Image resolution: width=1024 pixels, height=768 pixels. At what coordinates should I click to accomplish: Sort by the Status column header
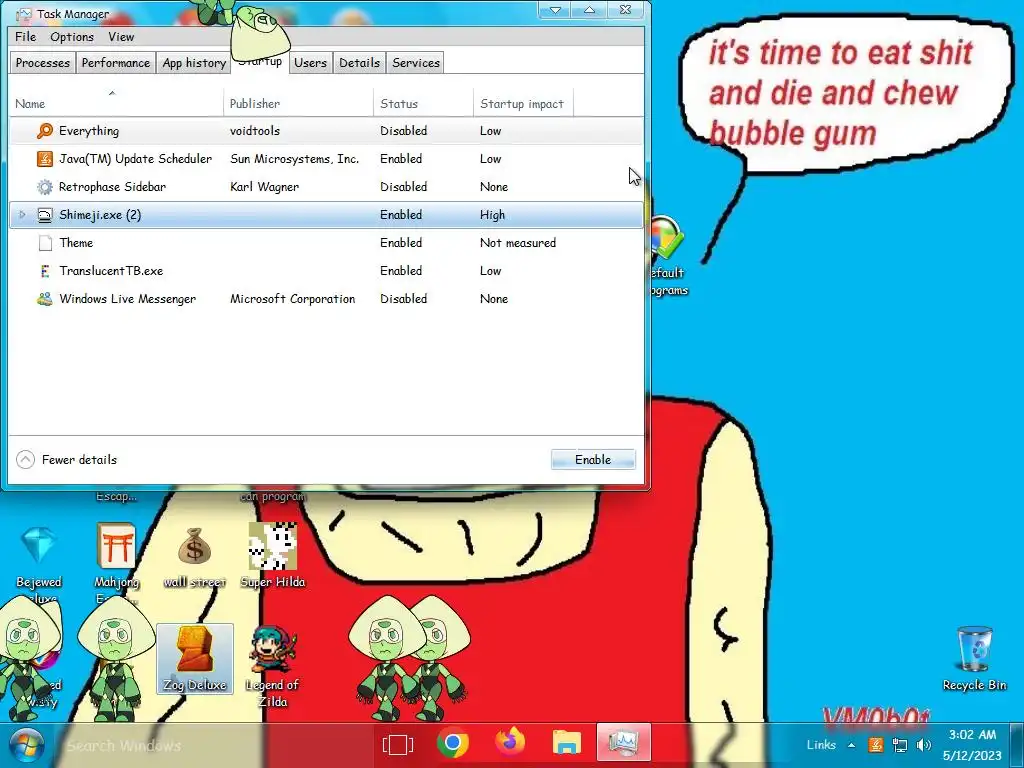point(424,103)
